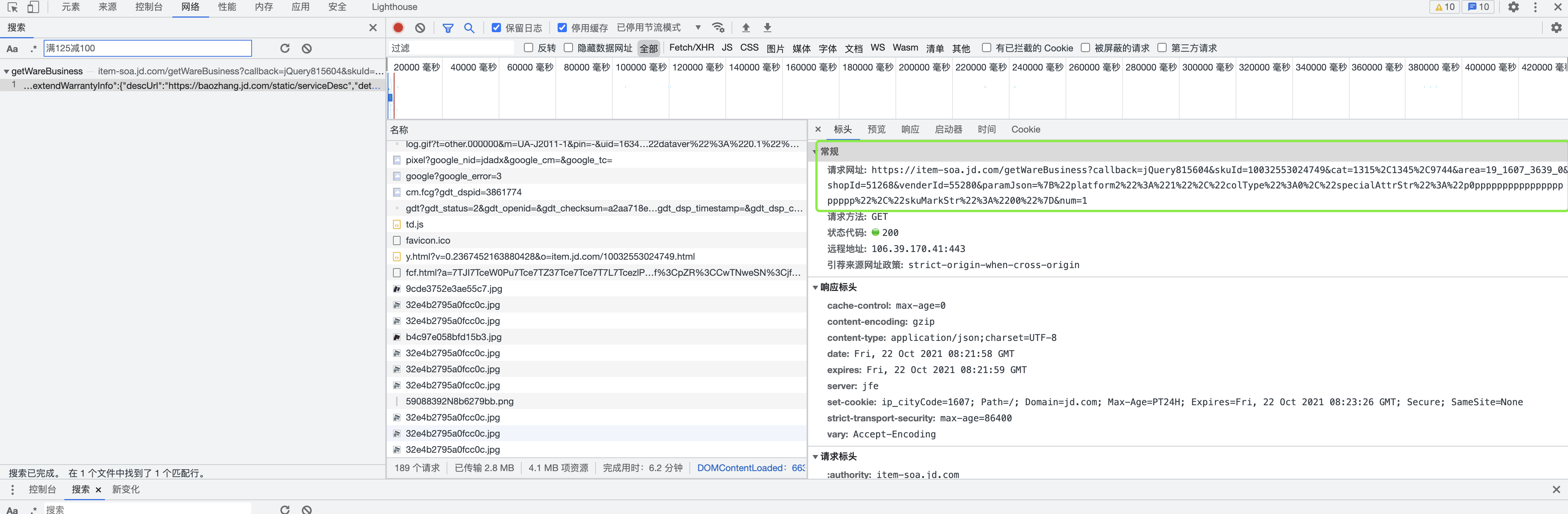Switch to the 响应 tab
Screen dimensions: 1568x514
coord(910,129)
